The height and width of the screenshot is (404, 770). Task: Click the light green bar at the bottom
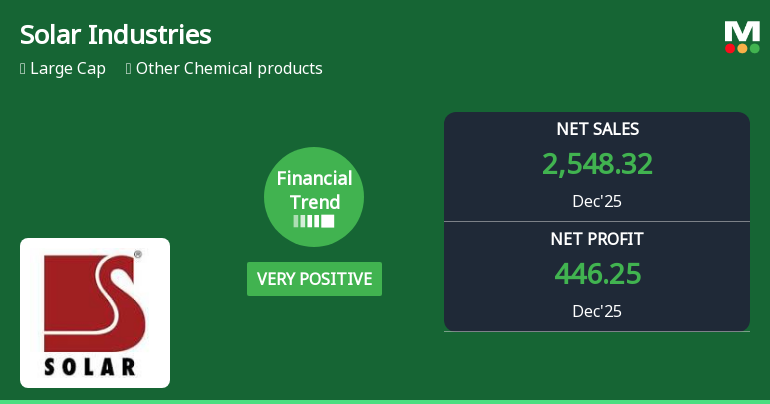pyautogui.click(x=385, y=401)
